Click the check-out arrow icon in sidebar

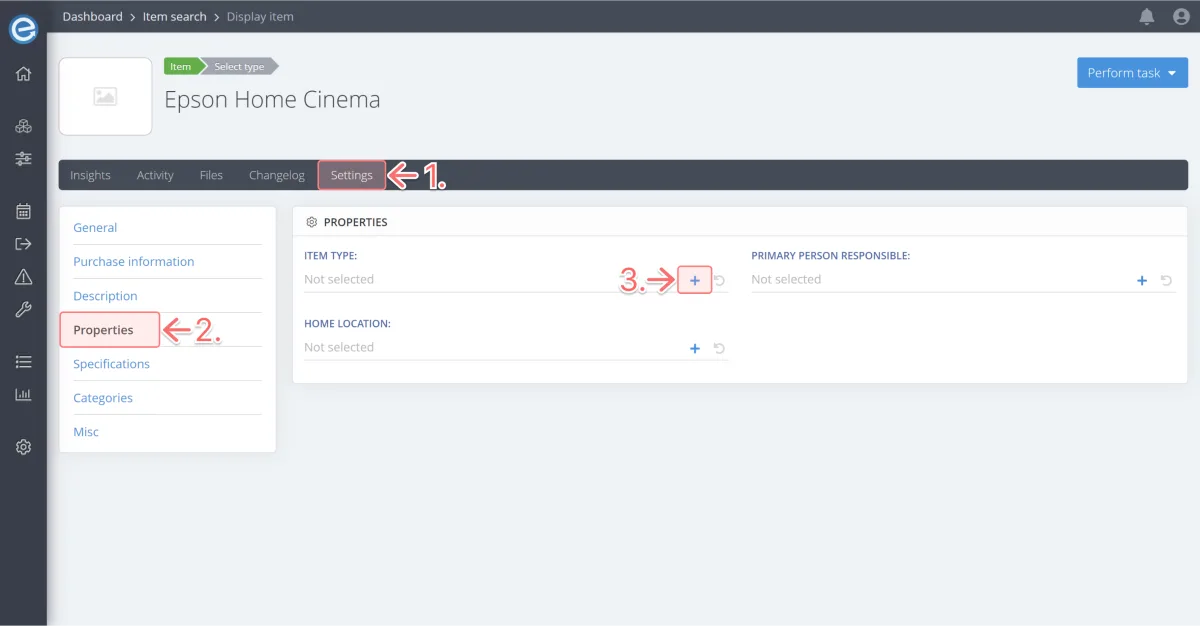tap(23, 244)
